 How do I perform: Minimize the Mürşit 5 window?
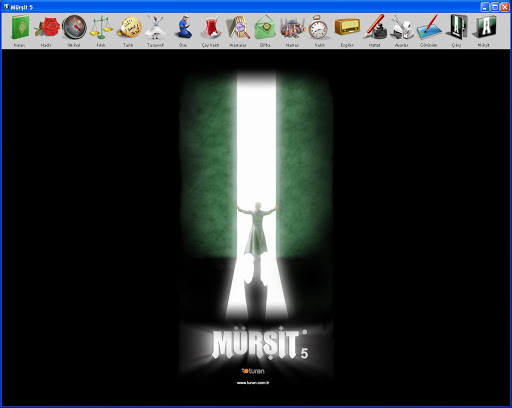tap(485, 7)
